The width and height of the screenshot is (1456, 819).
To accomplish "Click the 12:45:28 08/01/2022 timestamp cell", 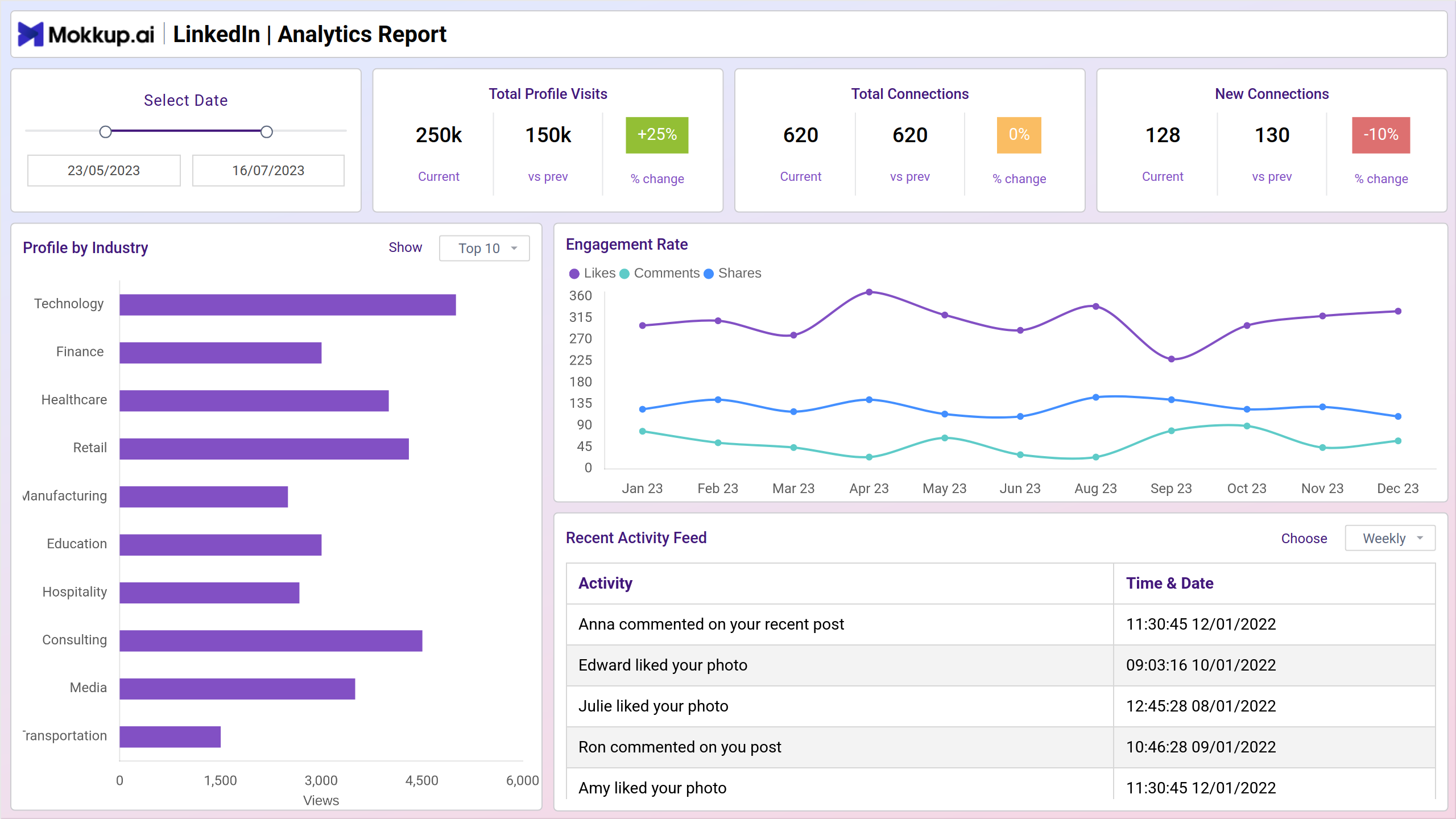I will [1275, 706].
